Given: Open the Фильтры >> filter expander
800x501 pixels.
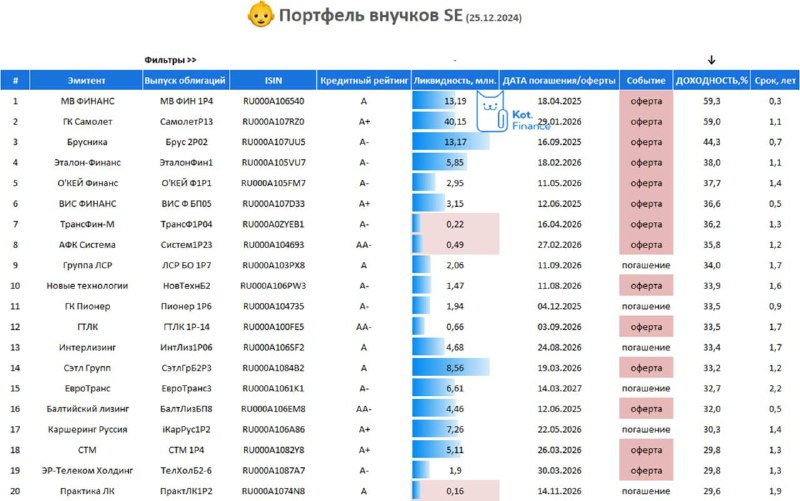Looking at the screenshot, I should [x=170, y=60].
